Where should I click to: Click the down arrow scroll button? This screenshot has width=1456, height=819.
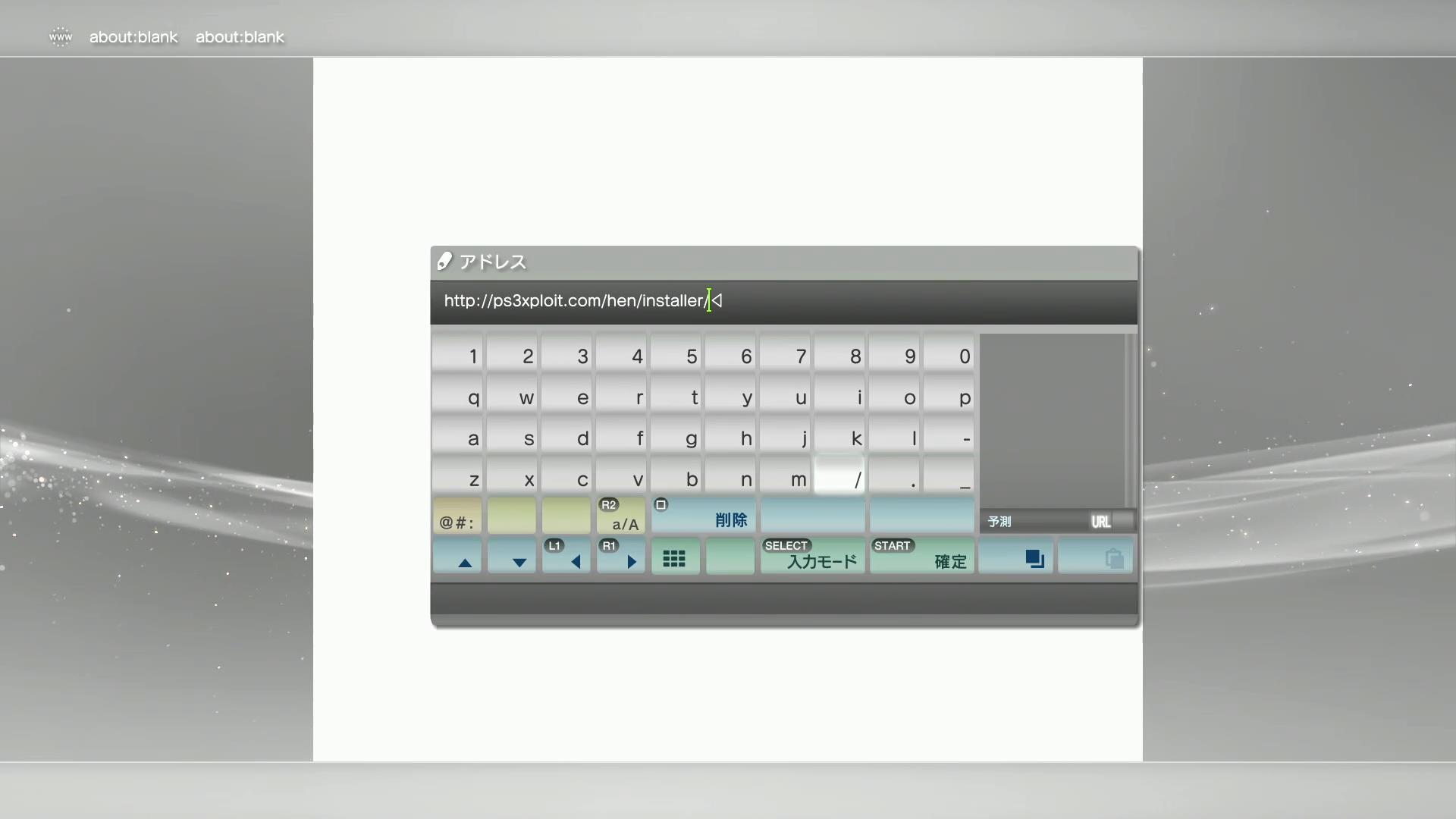coord(519,560)
